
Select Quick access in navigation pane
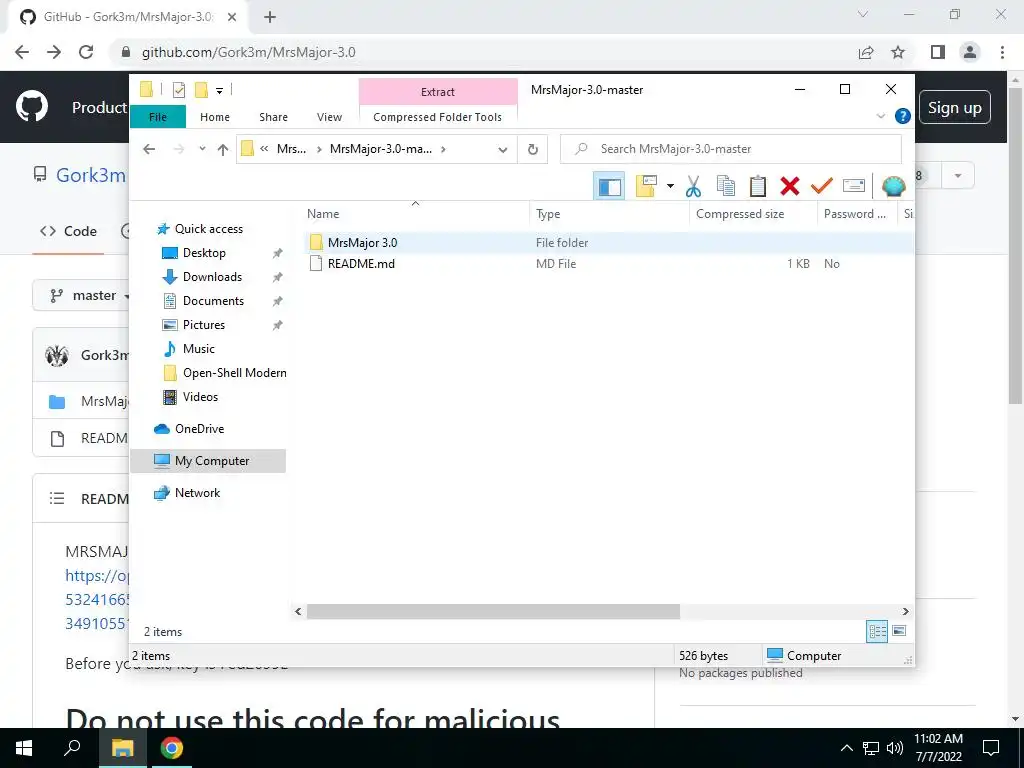click(208, 229)
